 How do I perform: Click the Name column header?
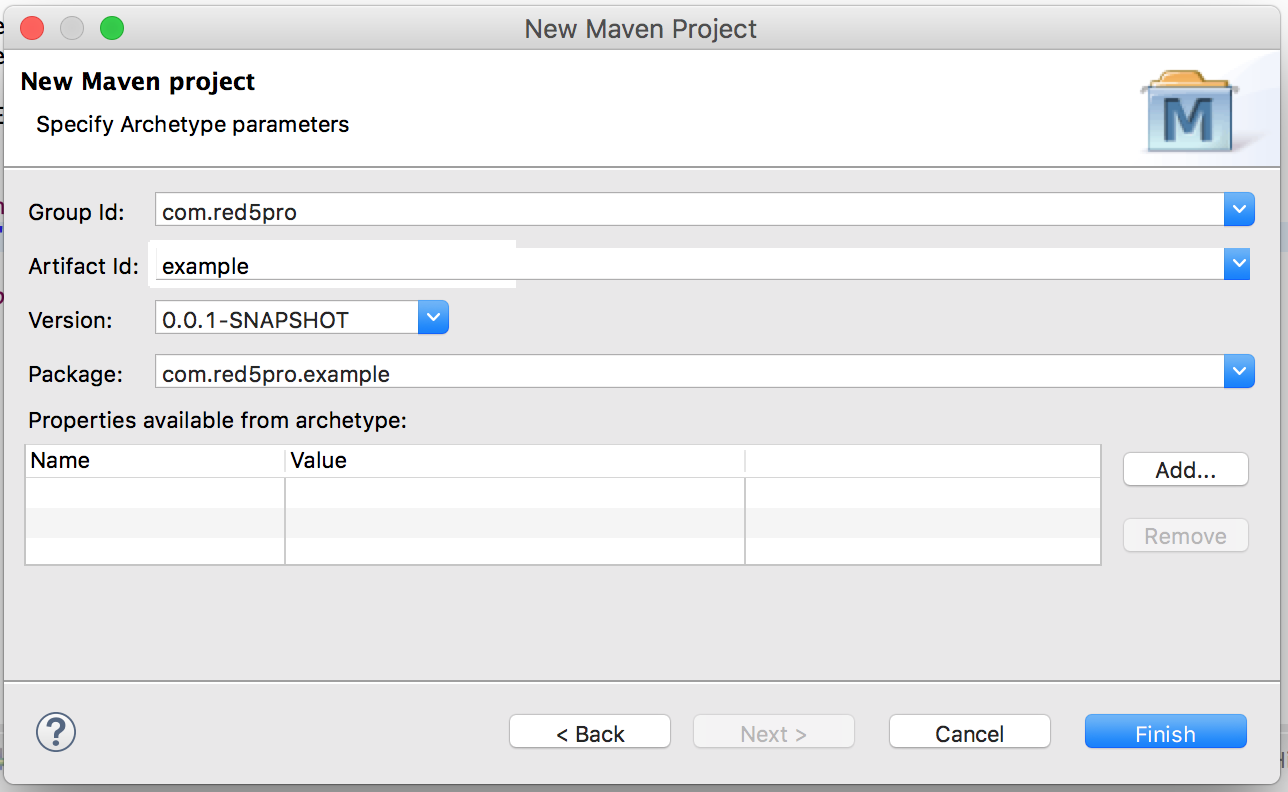click(155, 461)
